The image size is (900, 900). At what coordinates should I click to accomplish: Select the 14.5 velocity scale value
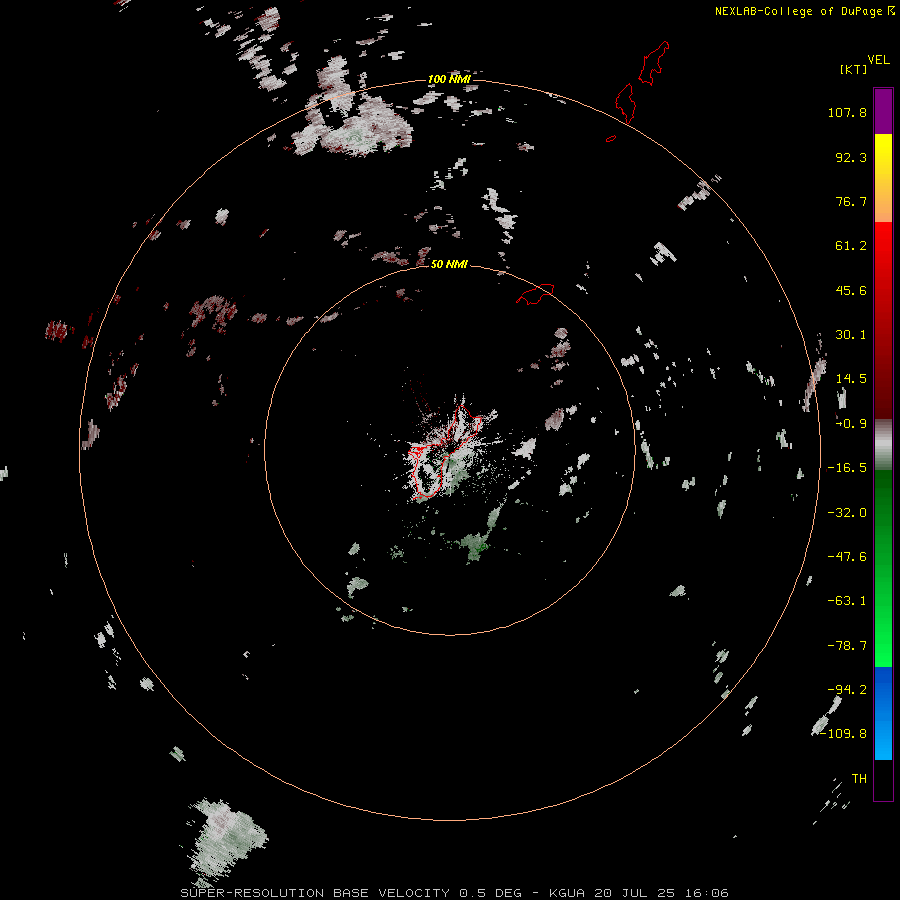(x=851, y=379)
